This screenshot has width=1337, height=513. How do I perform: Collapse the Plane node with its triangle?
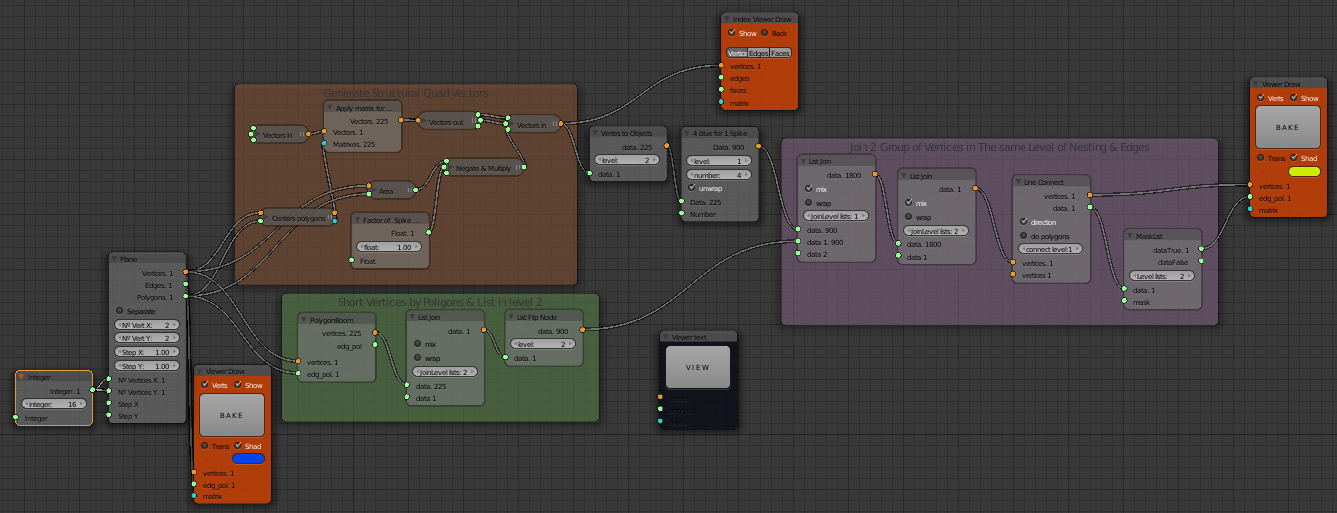(115, 259)
